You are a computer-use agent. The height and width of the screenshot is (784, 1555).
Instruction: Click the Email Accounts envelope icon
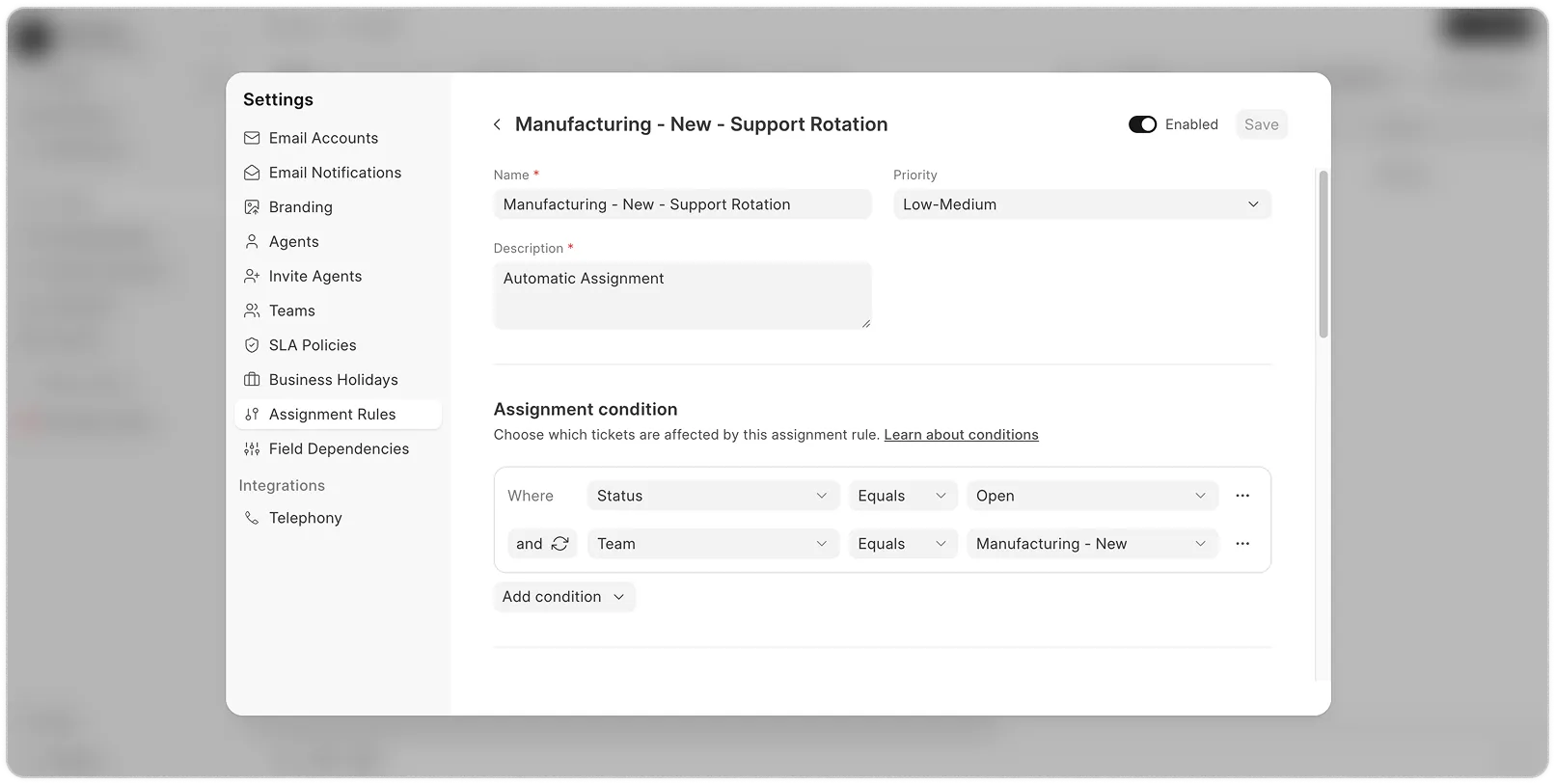[x=252, y=138]
